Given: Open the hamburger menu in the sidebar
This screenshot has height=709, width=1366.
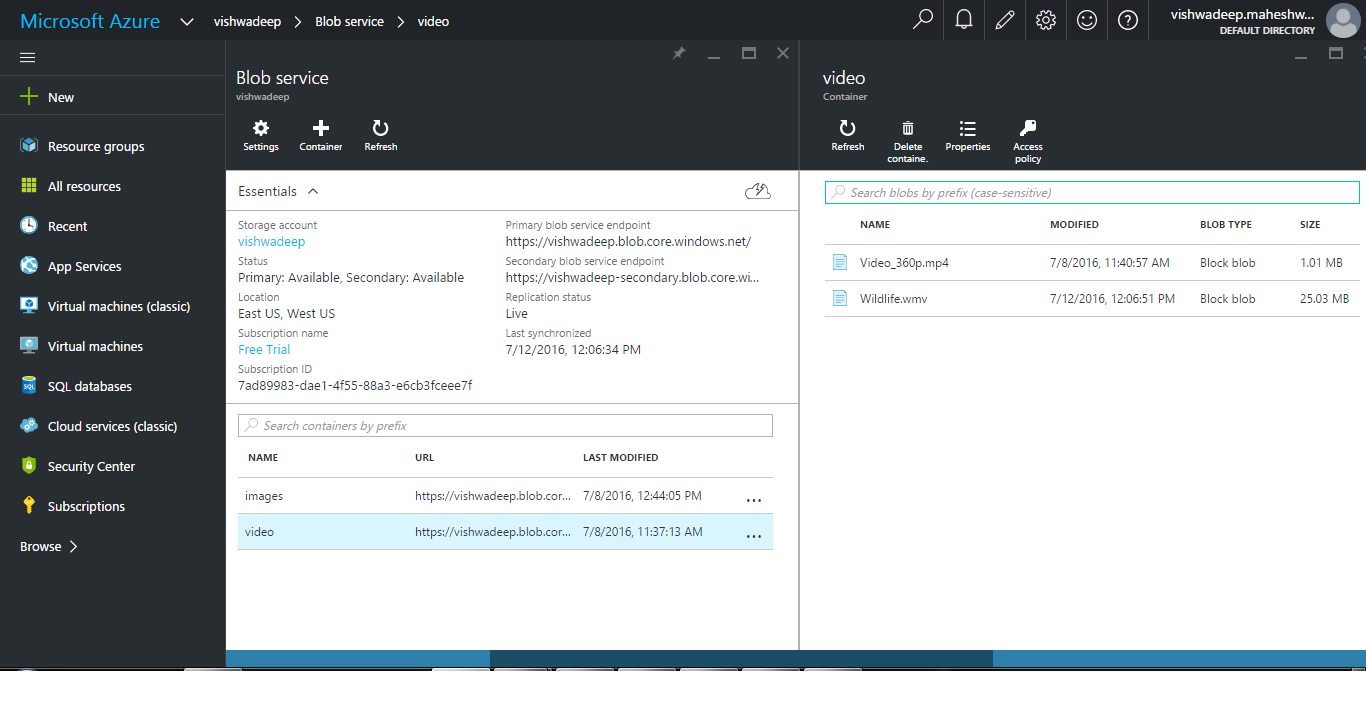Looking at the screenshot, I should coord(28,58).
